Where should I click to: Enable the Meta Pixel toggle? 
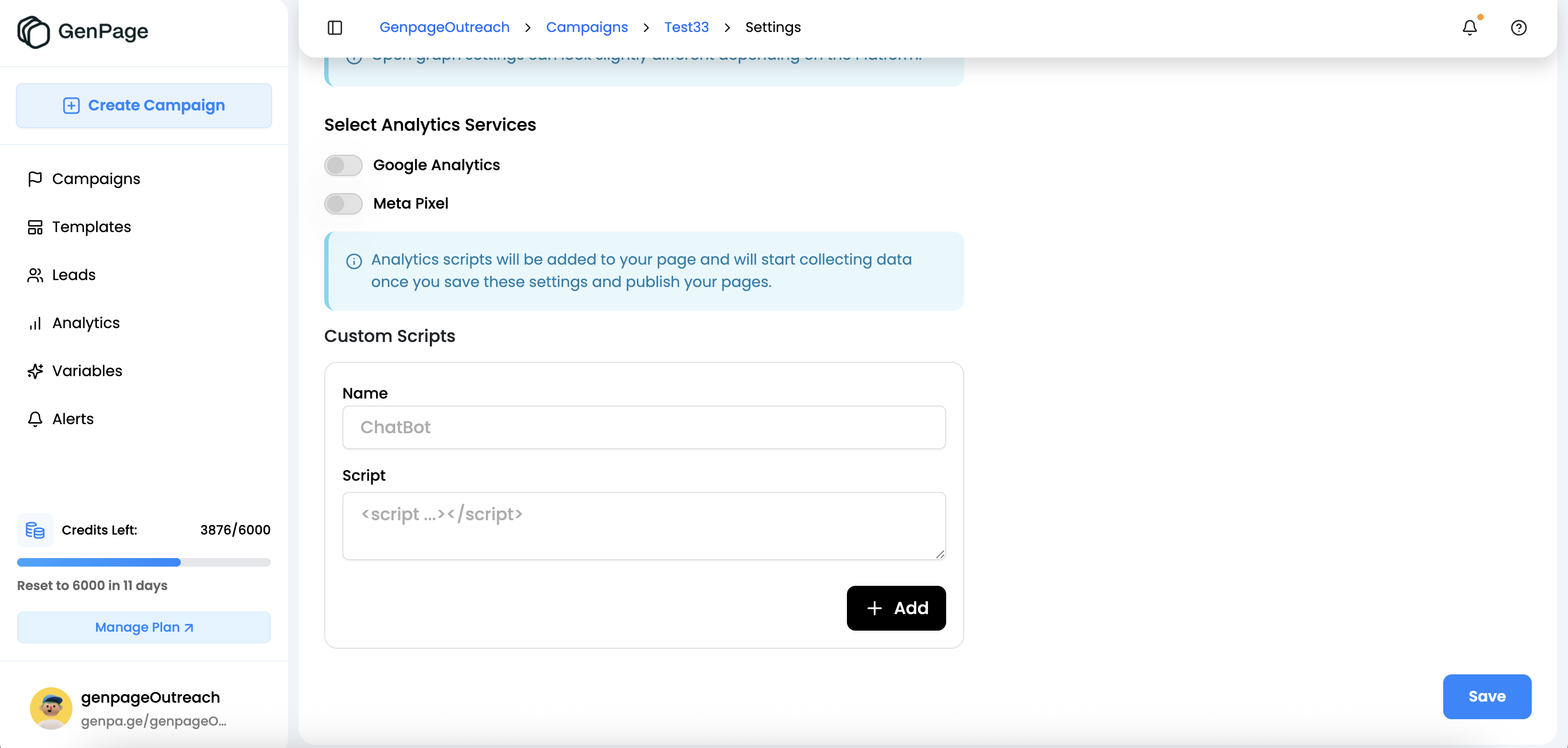[x=343, y=203]
